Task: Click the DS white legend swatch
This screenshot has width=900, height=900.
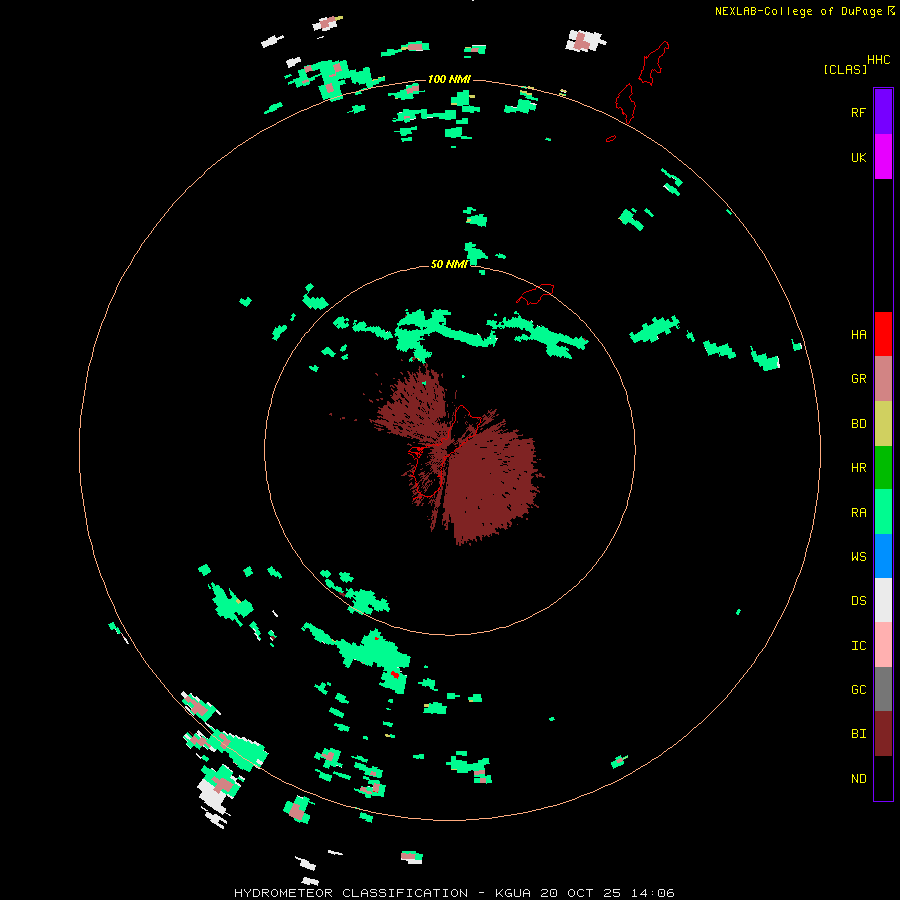Action: (x=883, y=600)
